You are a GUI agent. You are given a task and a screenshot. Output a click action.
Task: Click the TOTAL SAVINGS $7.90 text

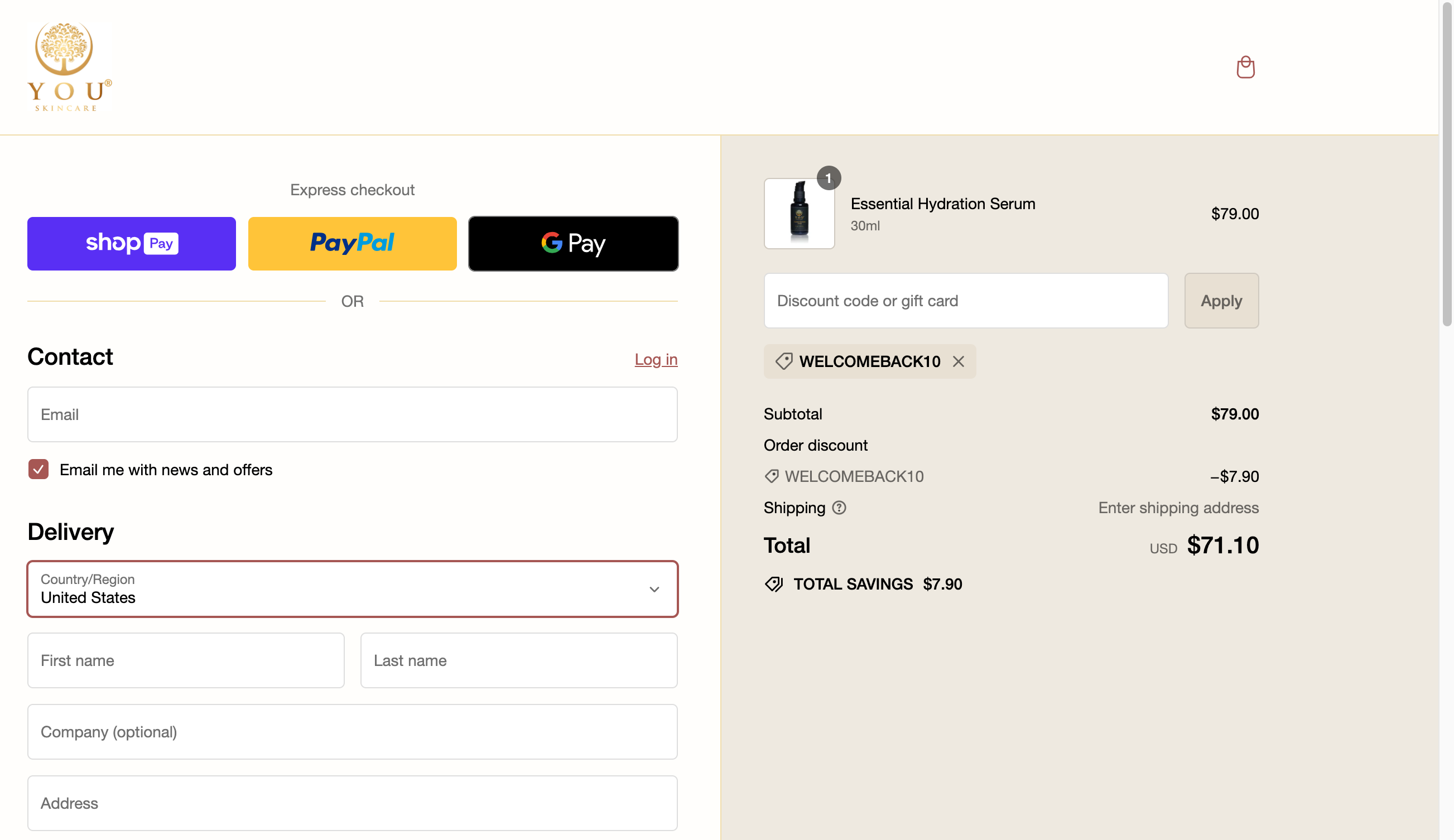pos(878,584)
